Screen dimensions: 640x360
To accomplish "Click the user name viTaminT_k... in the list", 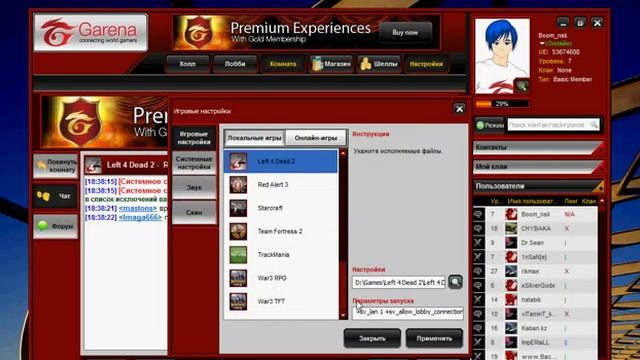I will (538, 314).
